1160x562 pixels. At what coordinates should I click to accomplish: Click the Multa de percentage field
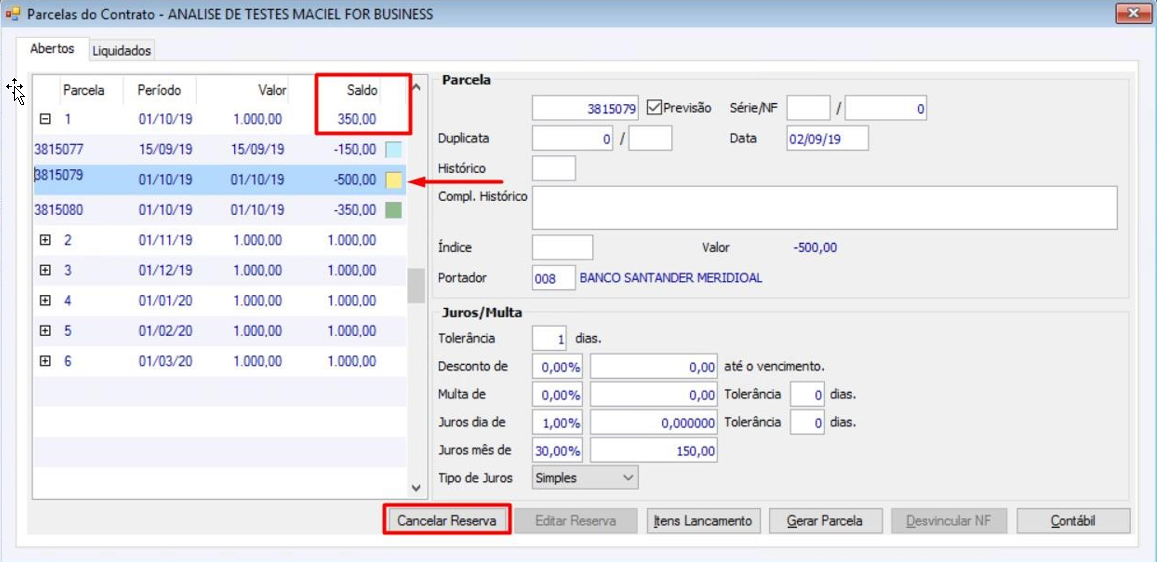[557, 394]
